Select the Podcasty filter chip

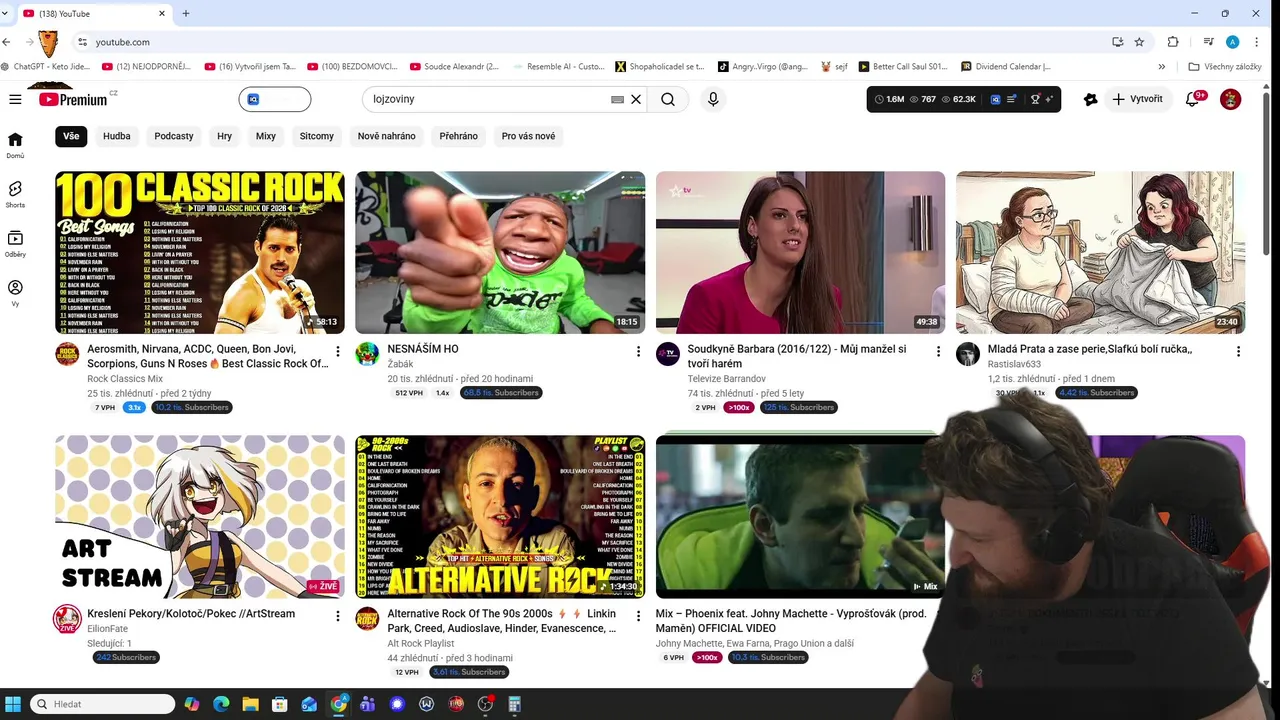coord(174,136)
